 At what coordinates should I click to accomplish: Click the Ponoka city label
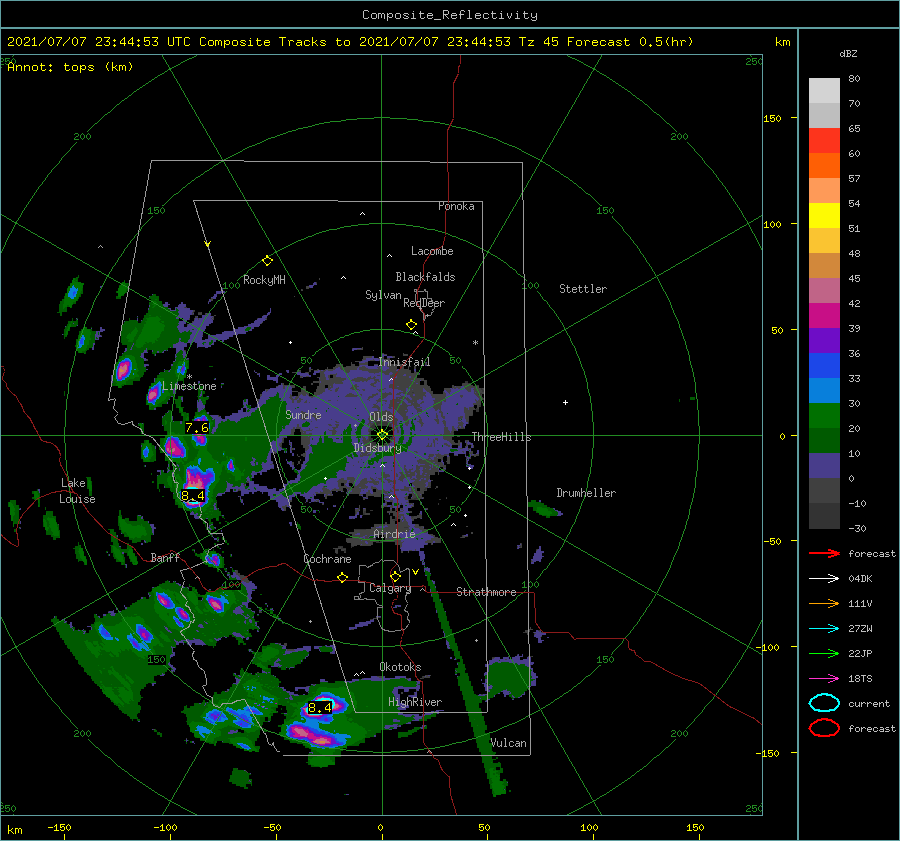[x=456, y=206]
